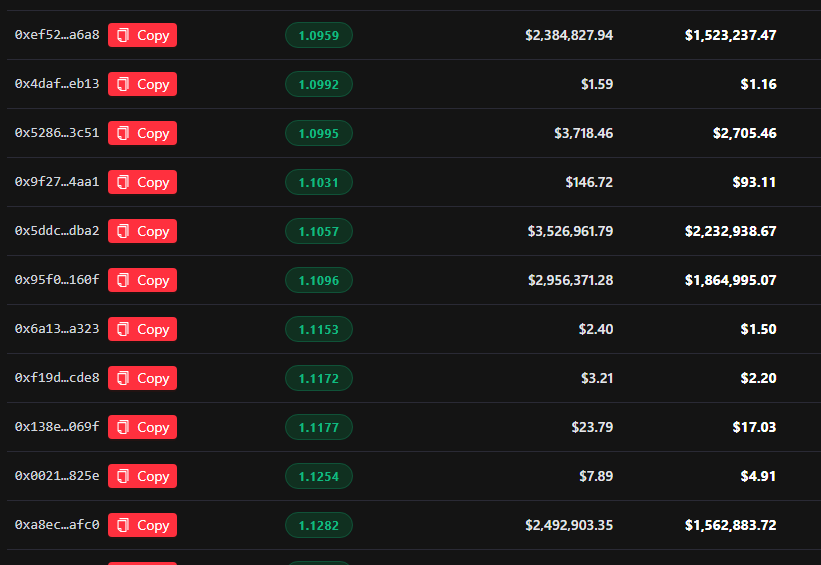Select address text 0x0021…825e
The width and height of the screenshot is (821, 565).
(57, 475)
